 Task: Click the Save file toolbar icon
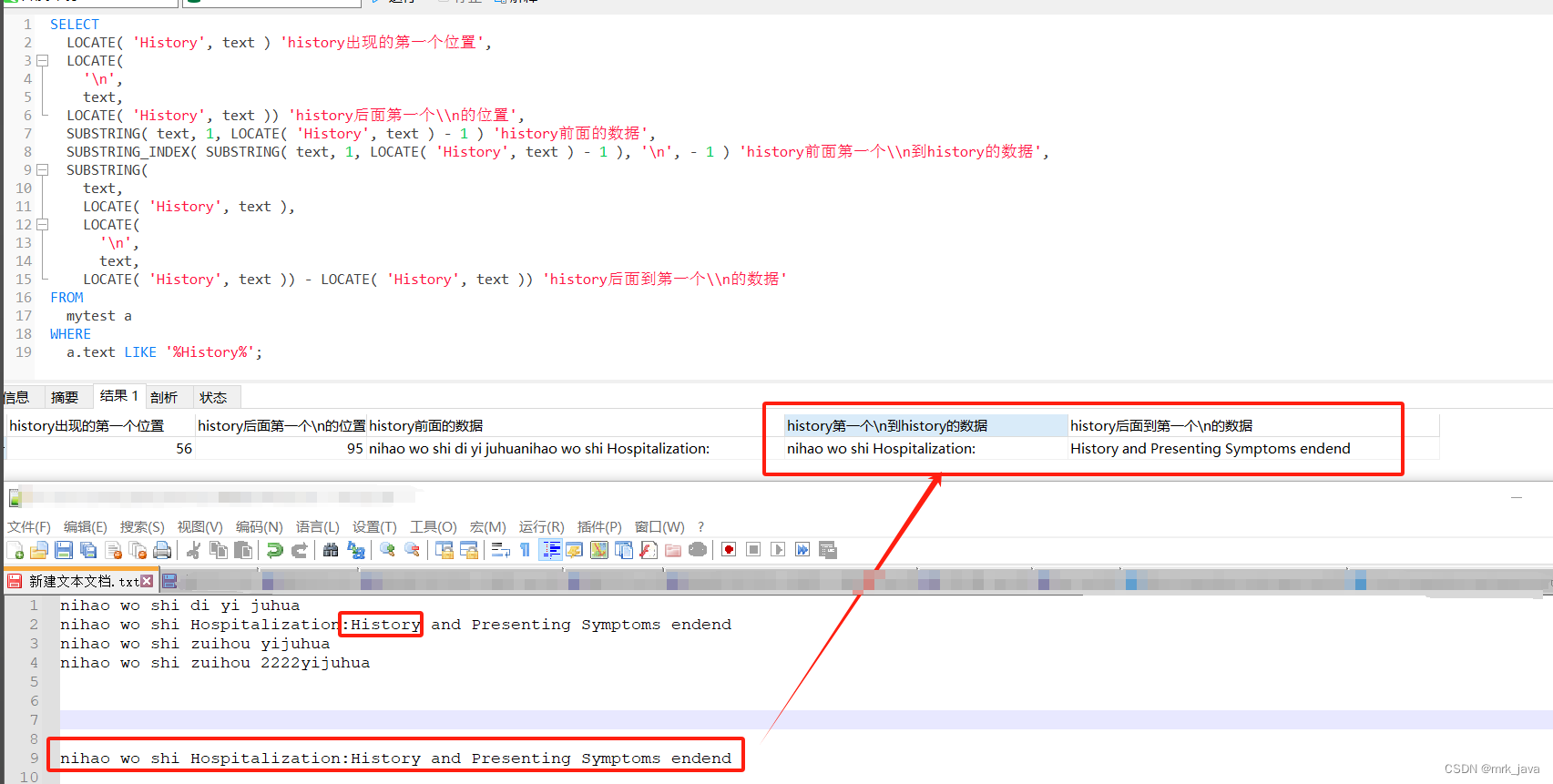click(64, 550)
